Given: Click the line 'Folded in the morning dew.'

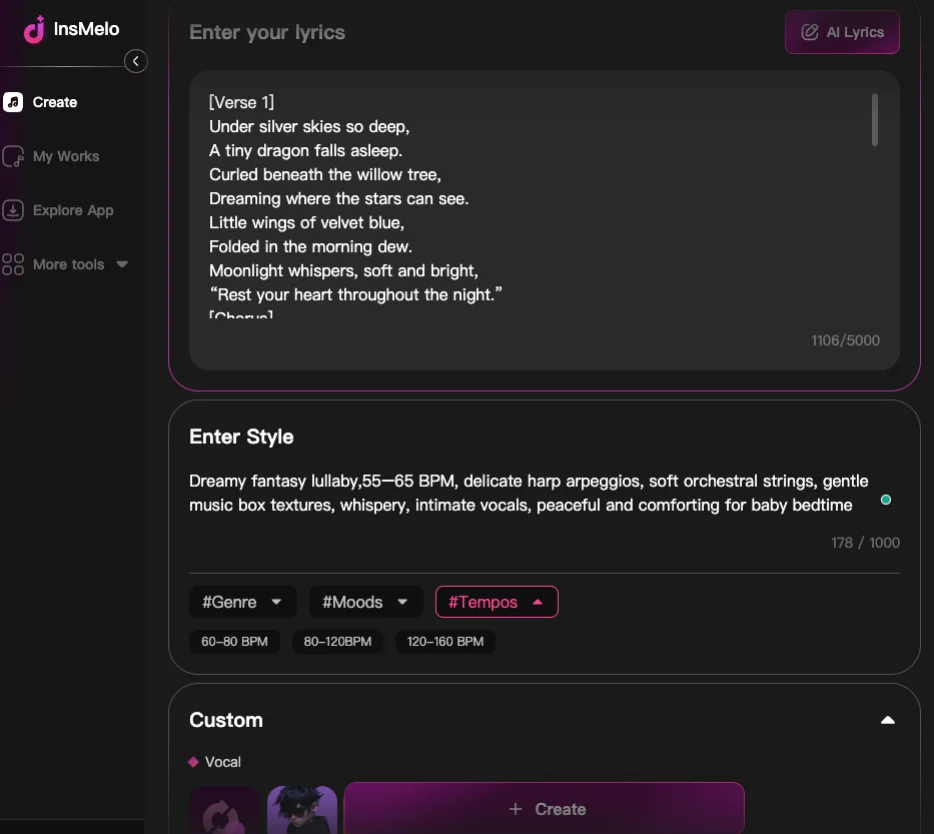Looking at the screenshot, I should pyautogui.click(x=310, y=247).
